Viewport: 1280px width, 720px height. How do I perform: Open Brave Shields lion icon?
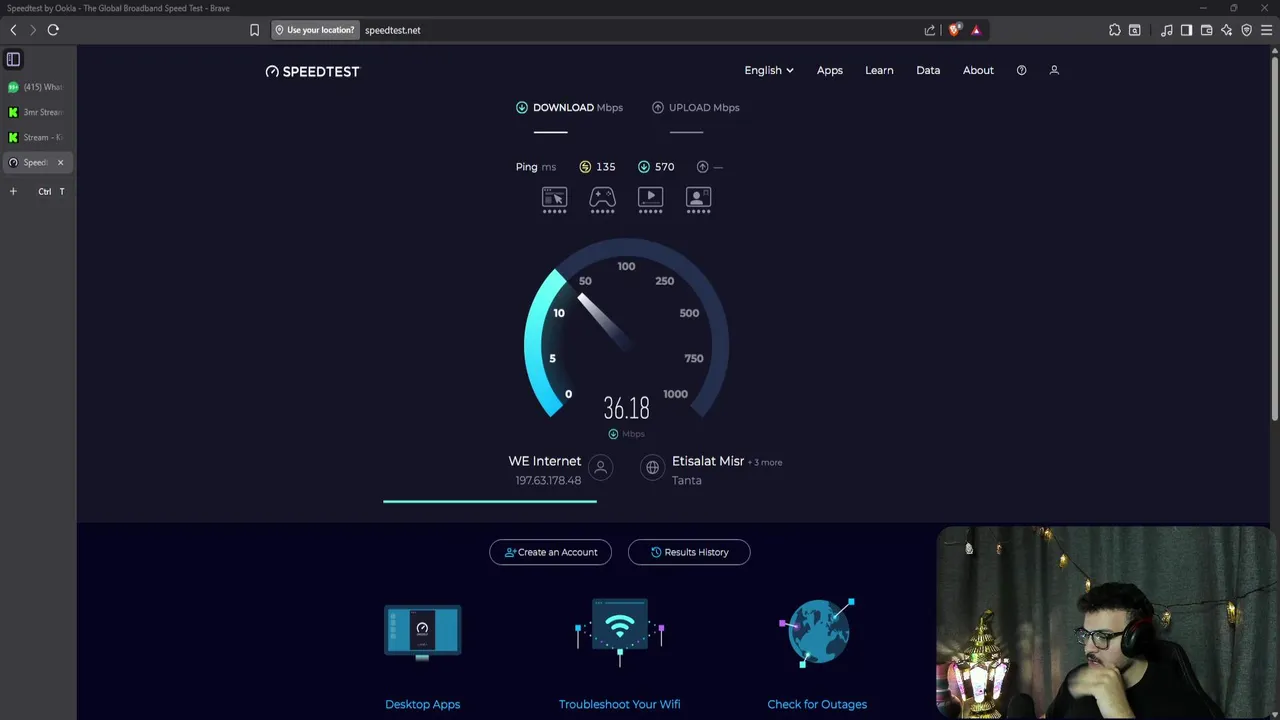954,30
